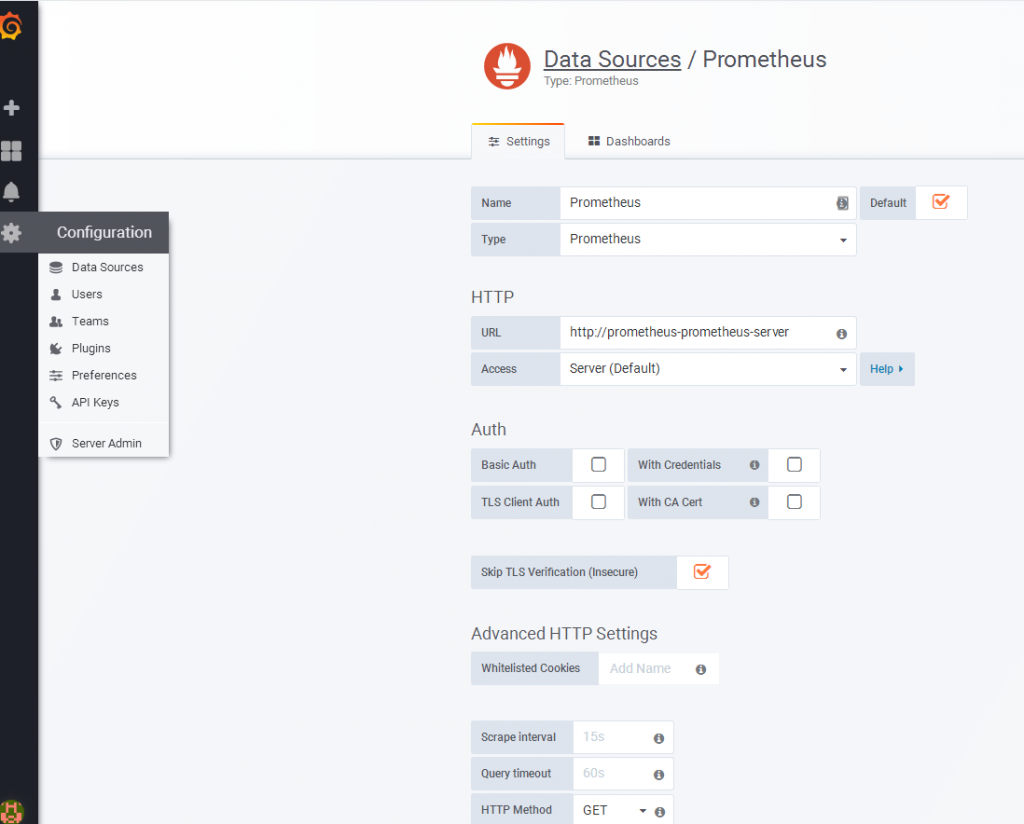Show the URL field info icon
The height and width of the screenshot is (824, 1024).
point(842,334)
